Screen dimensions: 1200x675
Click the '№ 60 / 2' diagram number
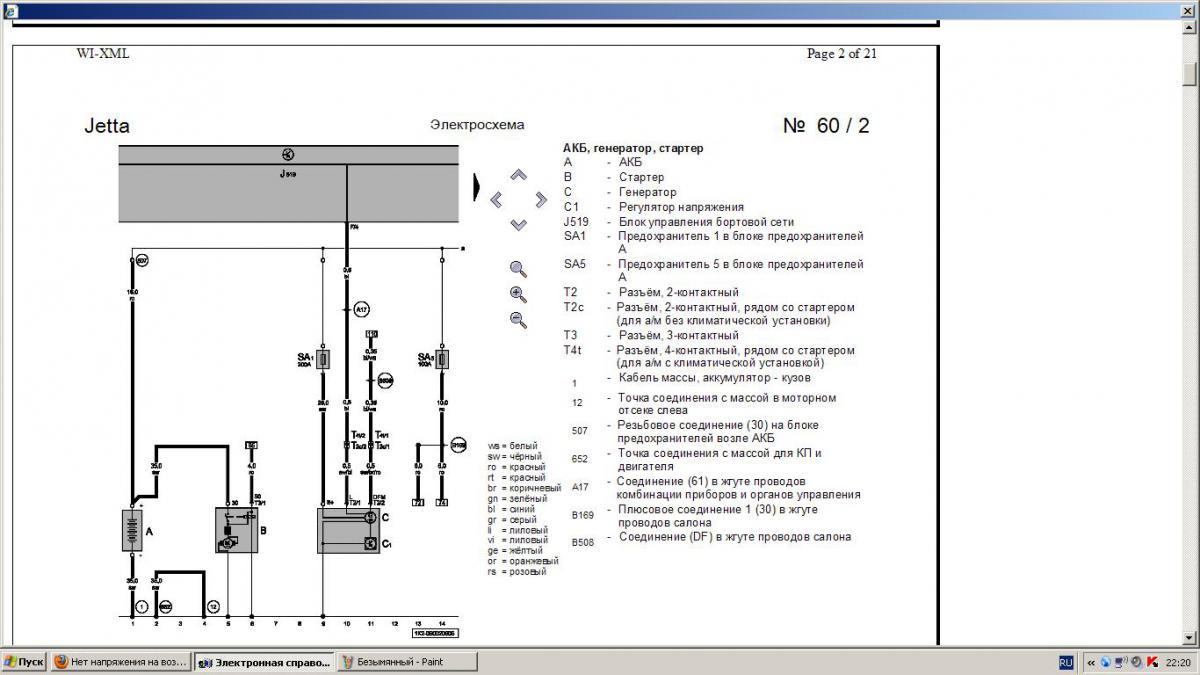(x=826, y=126)
